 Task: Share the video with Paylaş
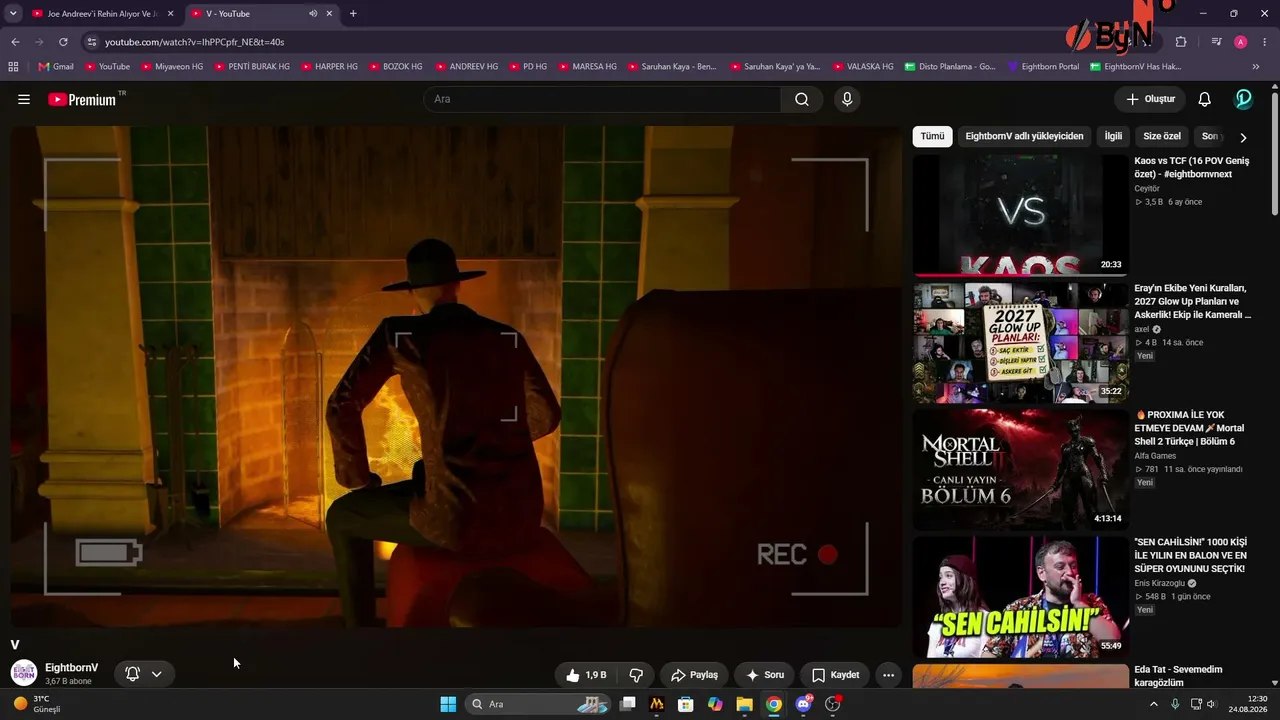(694, 675)
